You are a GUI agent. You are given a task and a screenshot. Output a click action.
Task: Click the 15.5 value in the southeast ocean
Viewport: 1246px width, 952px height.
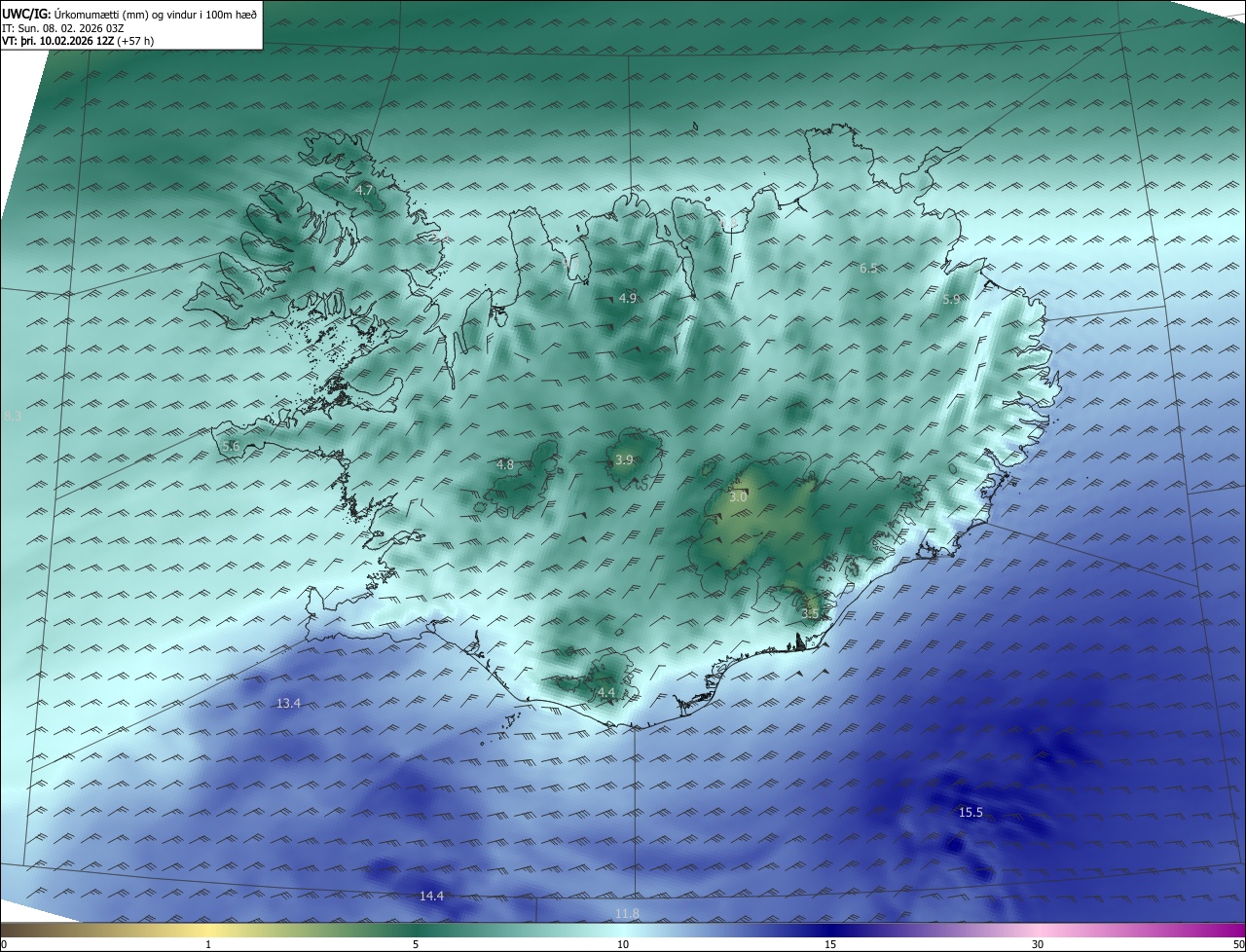tap(971, 813)
